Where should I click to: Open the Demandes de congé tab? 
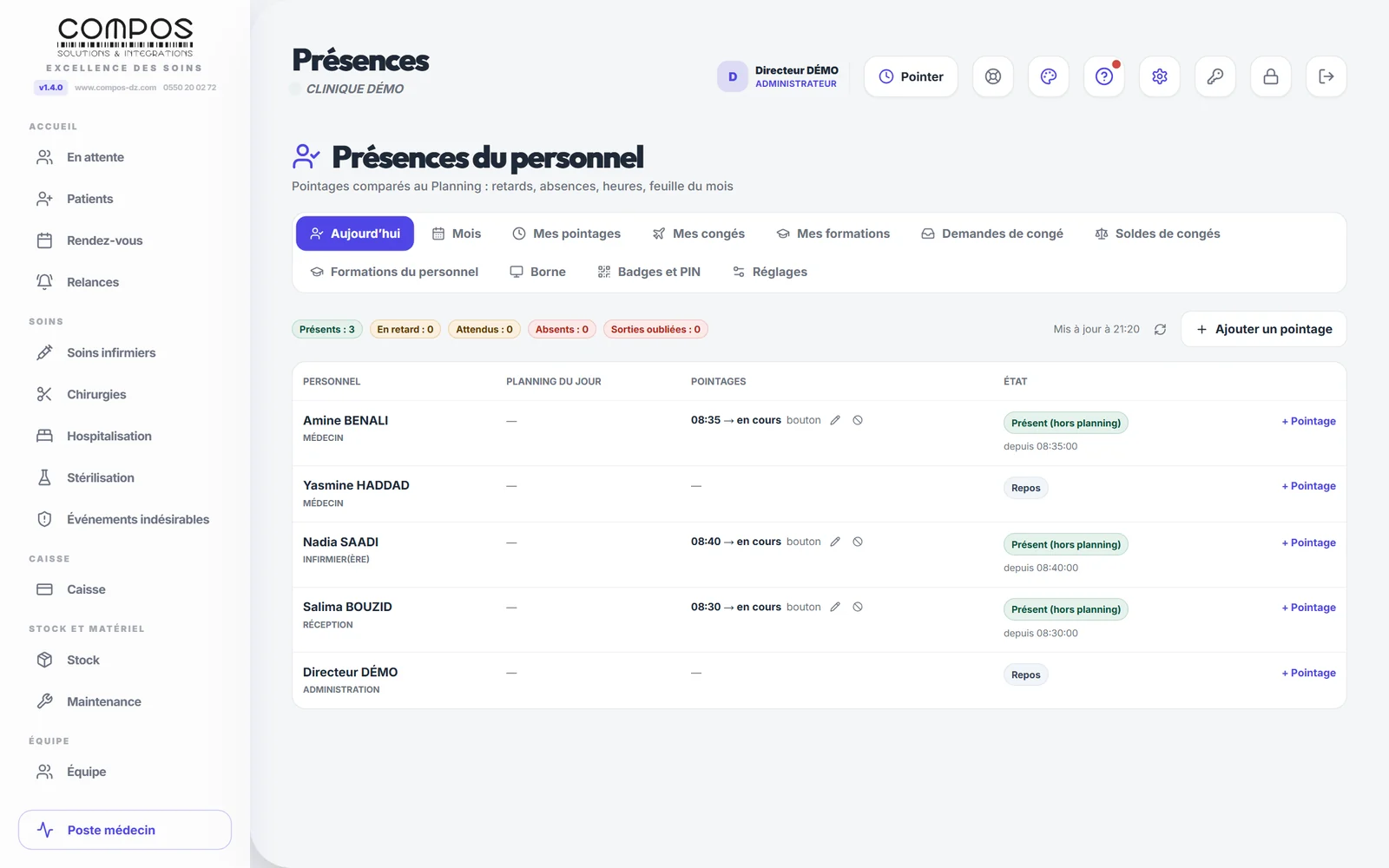[x=992, y=233]
